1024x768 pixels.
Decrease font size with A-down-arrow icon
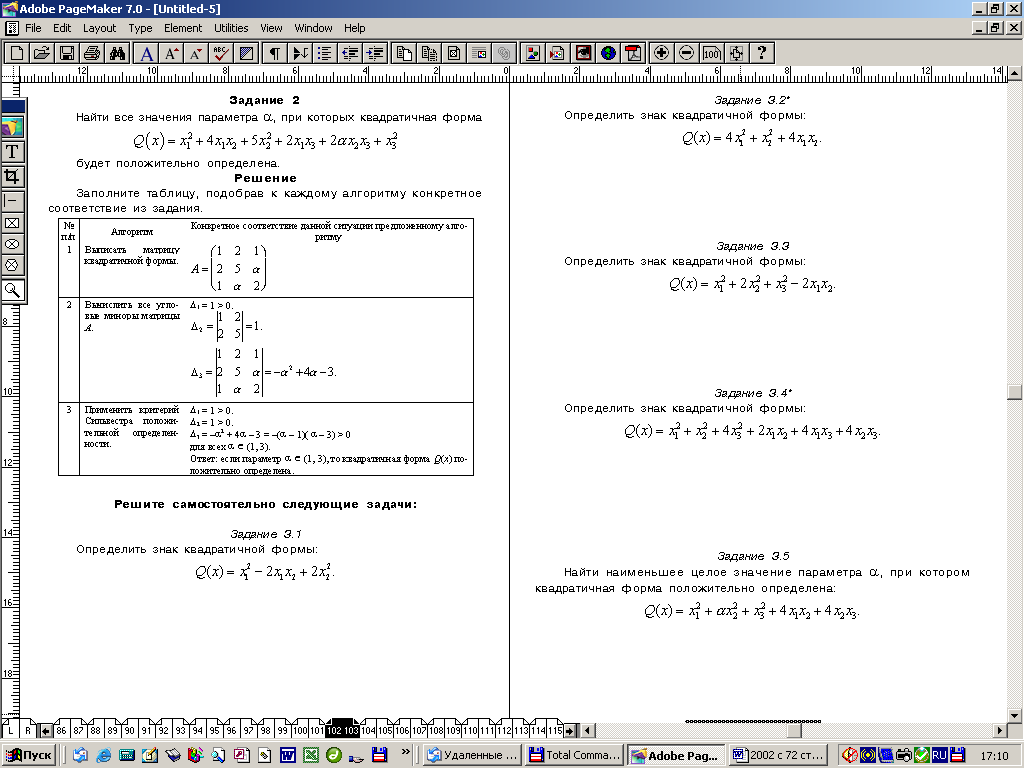pyautogui.click(x=196, y=53)
